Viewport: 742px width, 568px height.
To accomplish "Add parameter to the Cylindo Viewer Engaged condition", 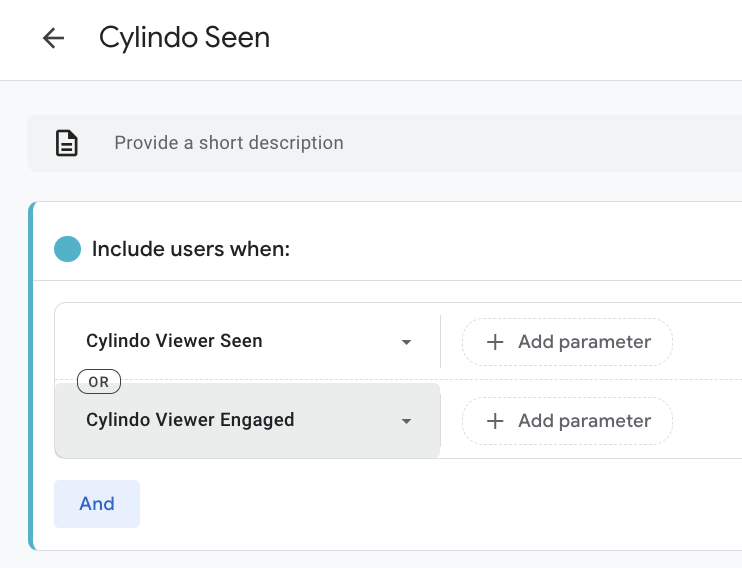I will click(567, 421).
